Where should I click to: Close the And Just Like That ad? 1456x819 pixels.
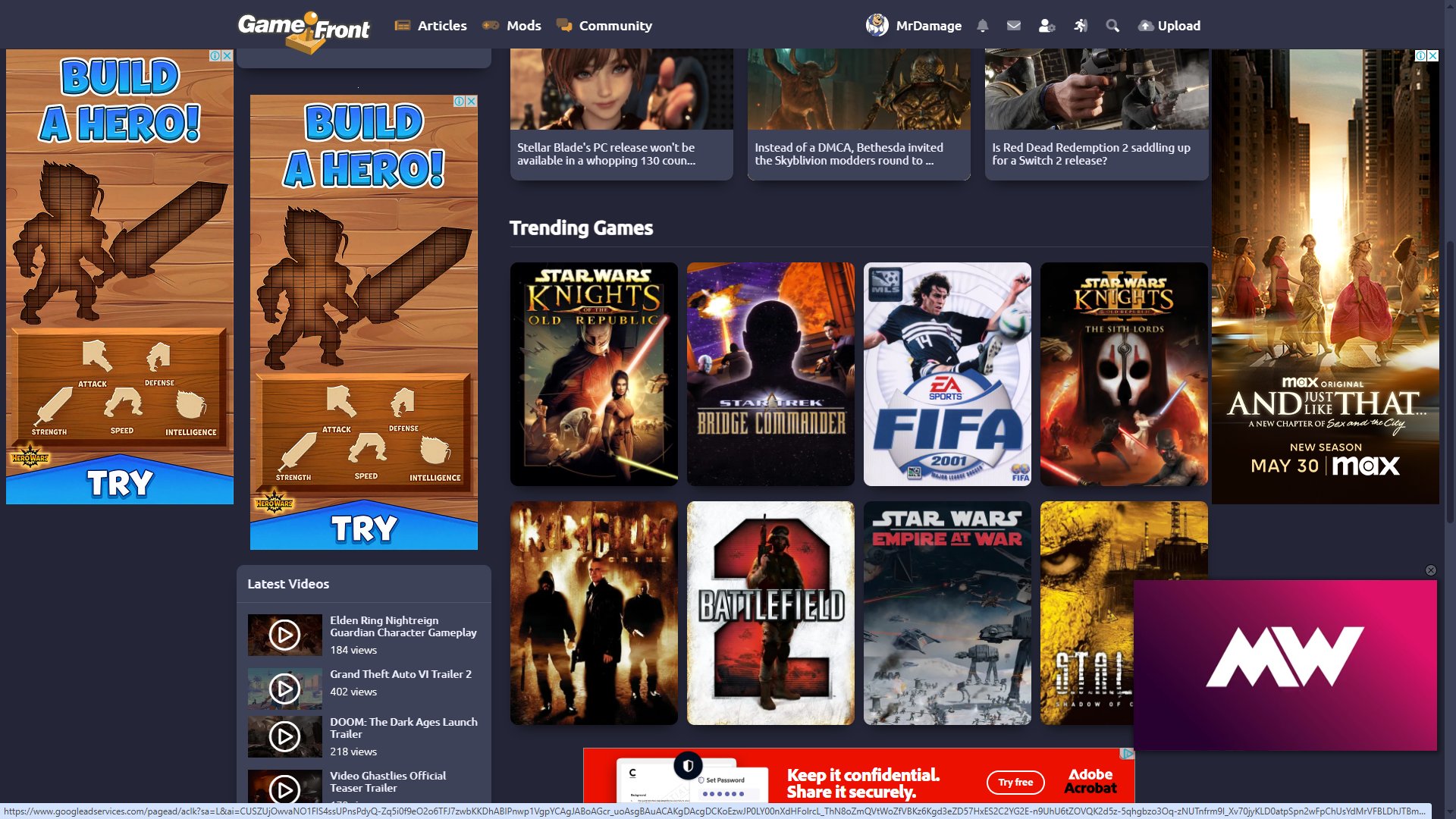[1432, 56]
